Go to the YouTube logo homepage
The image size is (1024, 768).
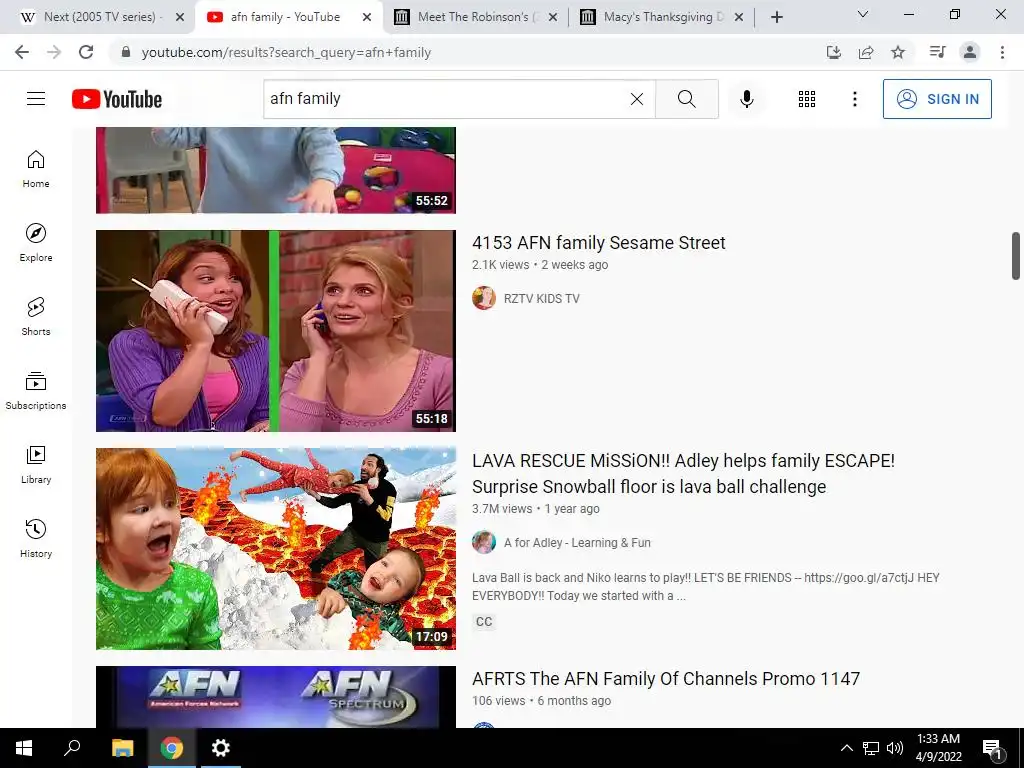(117, 99)
